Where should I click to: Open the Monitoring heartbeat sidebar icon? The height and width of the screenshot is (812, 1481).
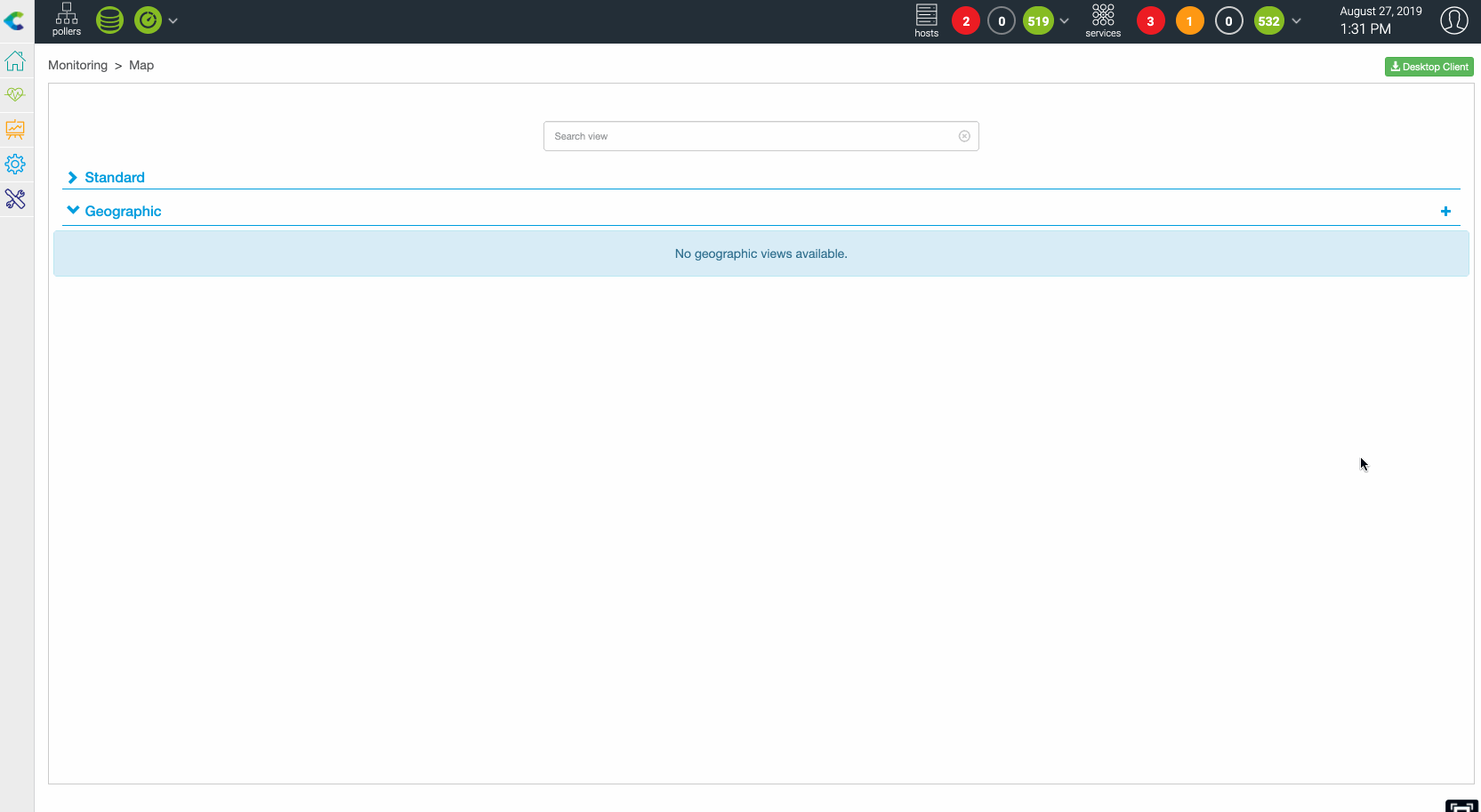pos(15,94)
